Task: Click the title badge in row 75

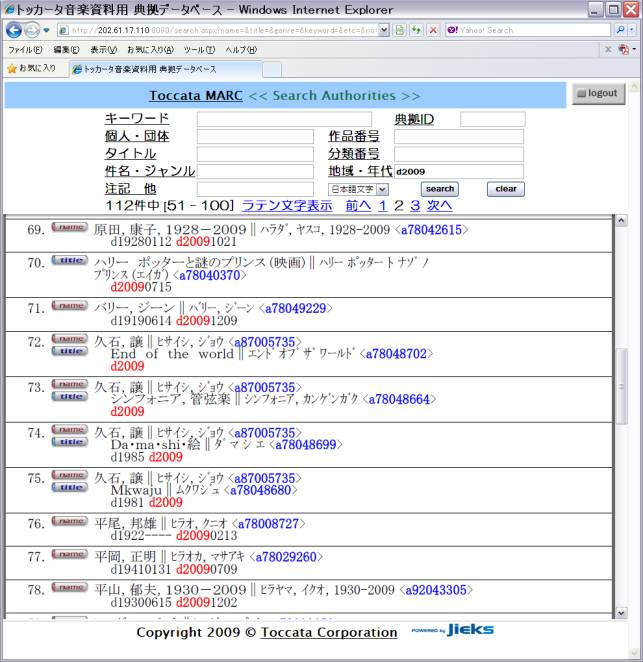Action: point(70,487)
